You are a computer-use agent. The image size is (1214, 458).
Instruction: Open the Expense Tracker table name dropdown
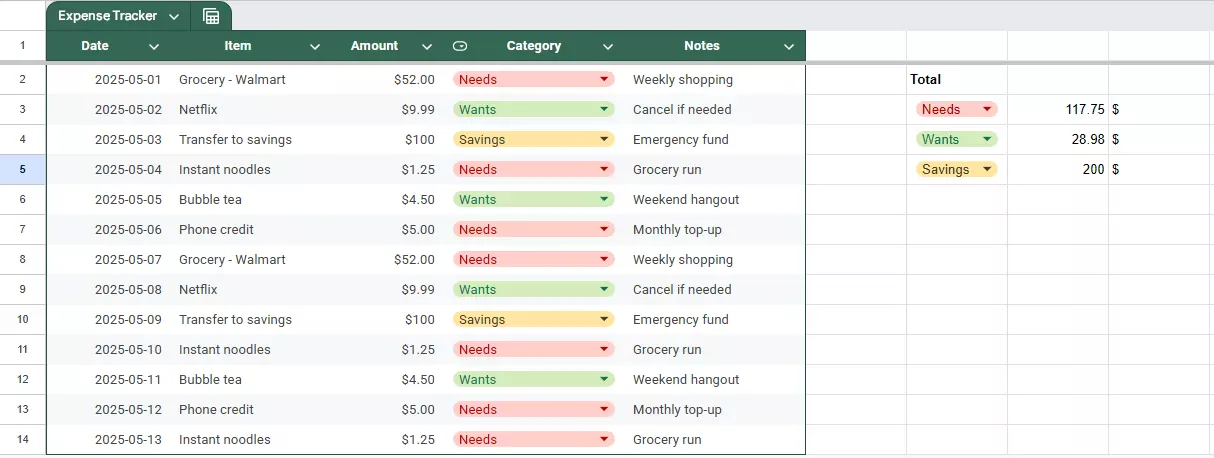[175, 16]
